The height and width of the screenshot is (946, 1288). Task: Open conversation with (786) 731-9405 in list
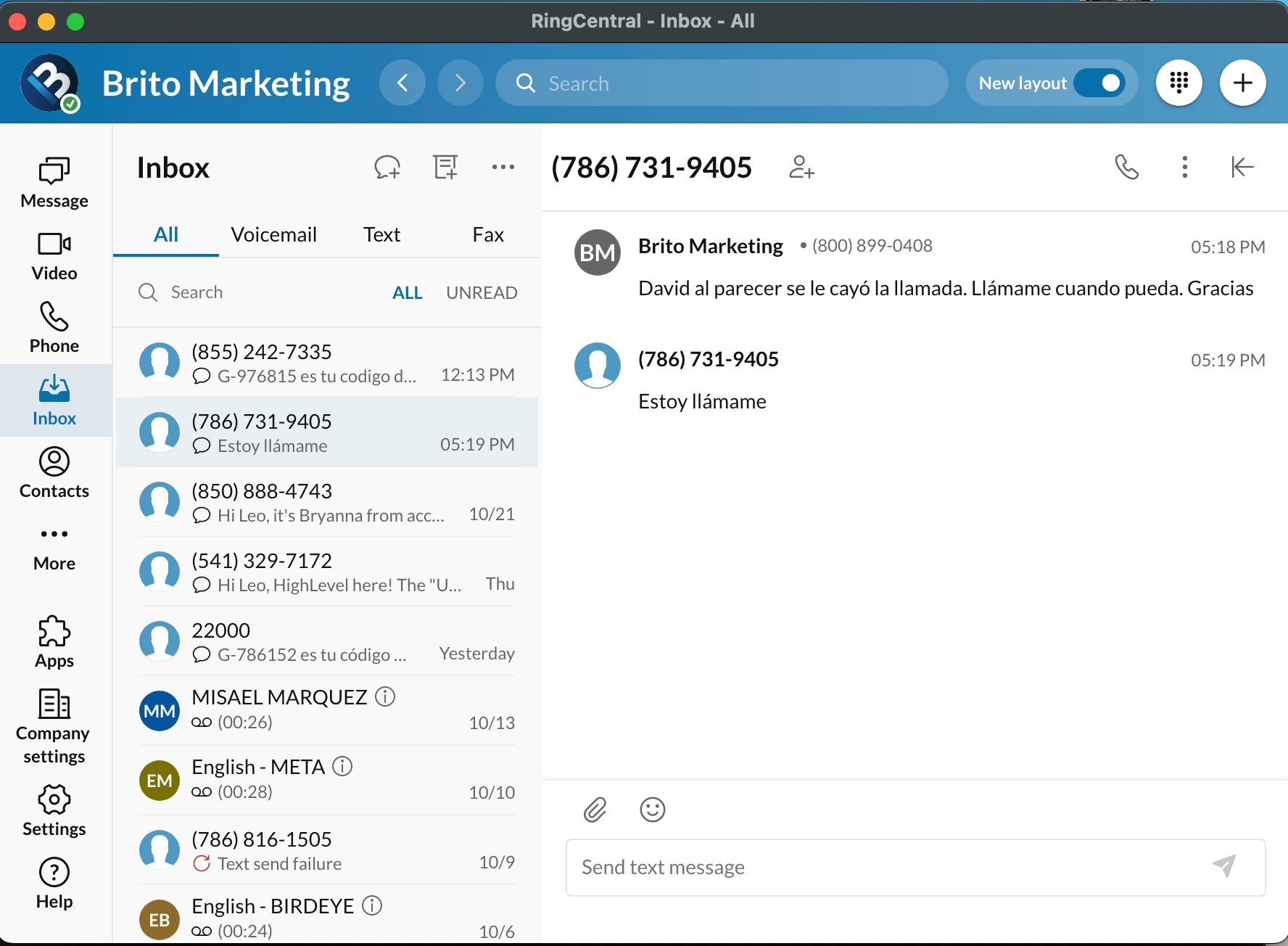(x=327, y=432)
